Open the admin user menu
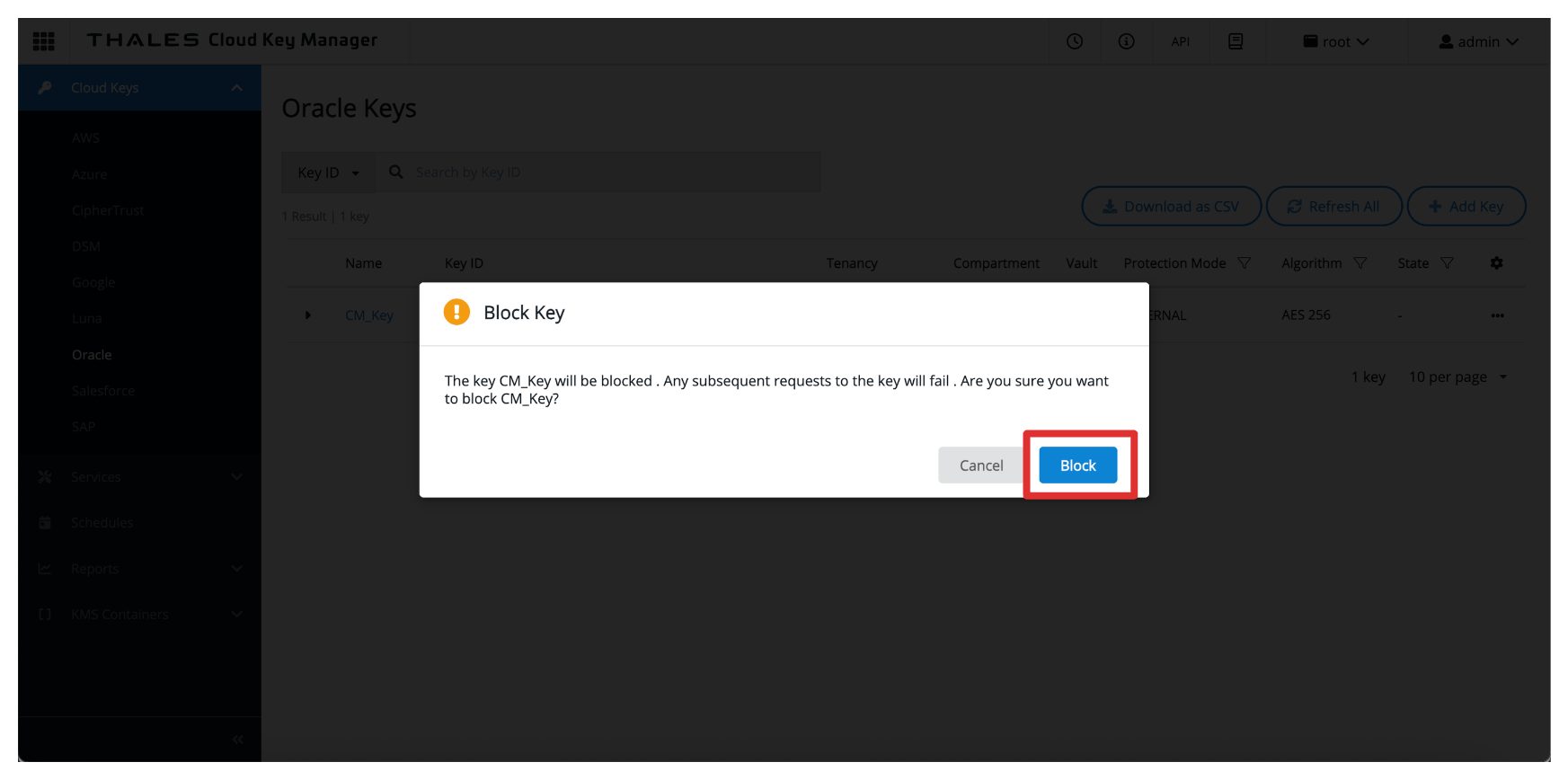The height and width of the screenshot is (780, 1568). pos(1478,41)
